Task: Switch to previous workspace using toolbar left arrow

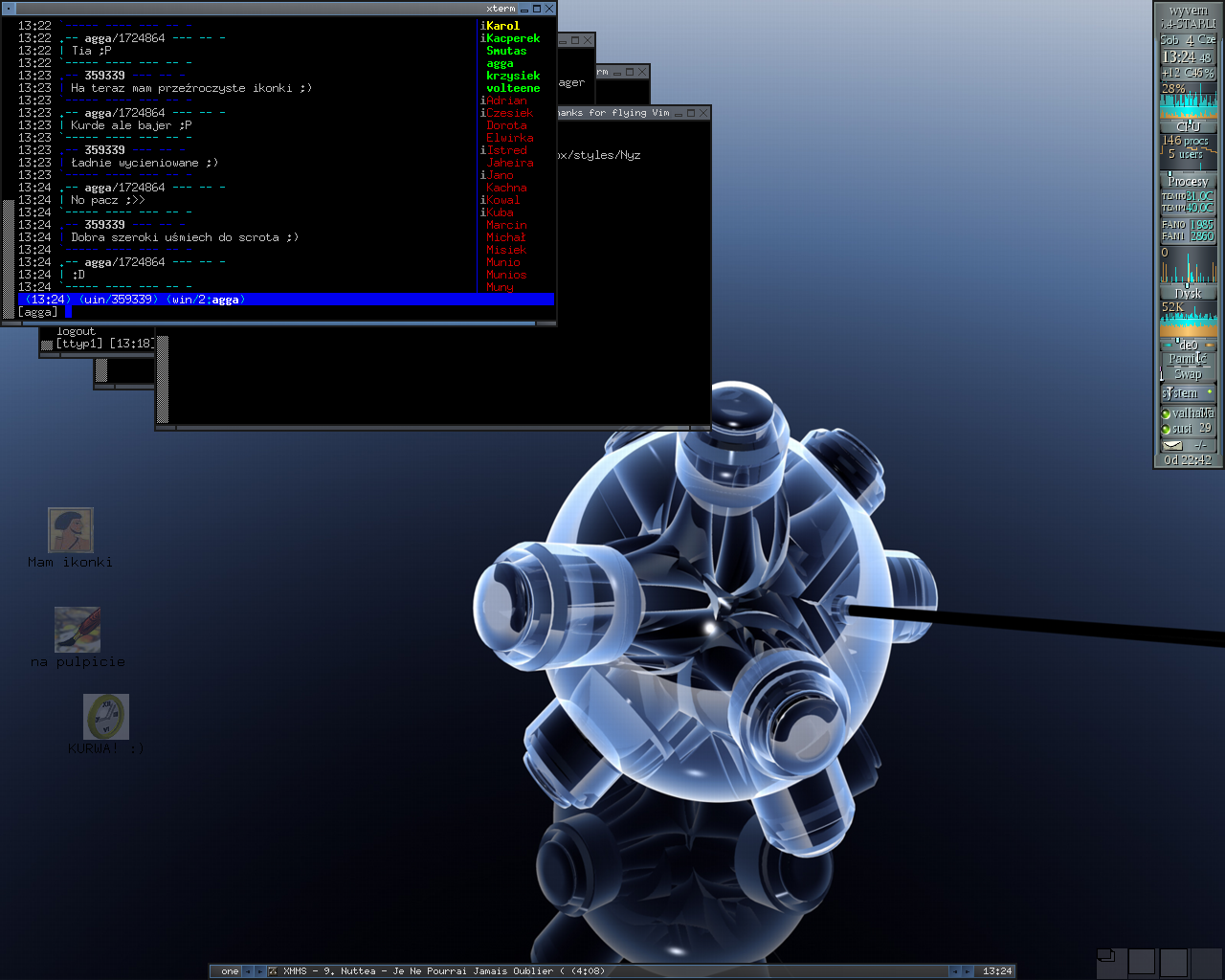Action: [247, 970]
